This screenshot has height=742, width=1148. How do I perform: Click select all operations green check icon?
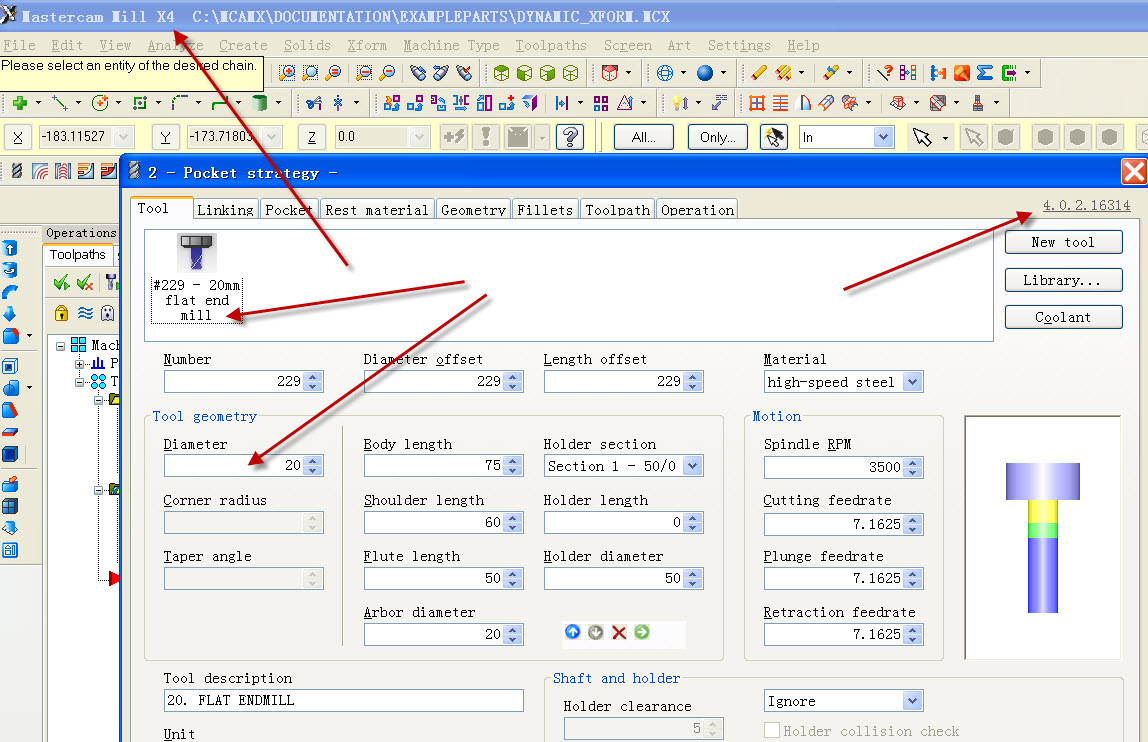pyautogui.click(x=62, y=282)
